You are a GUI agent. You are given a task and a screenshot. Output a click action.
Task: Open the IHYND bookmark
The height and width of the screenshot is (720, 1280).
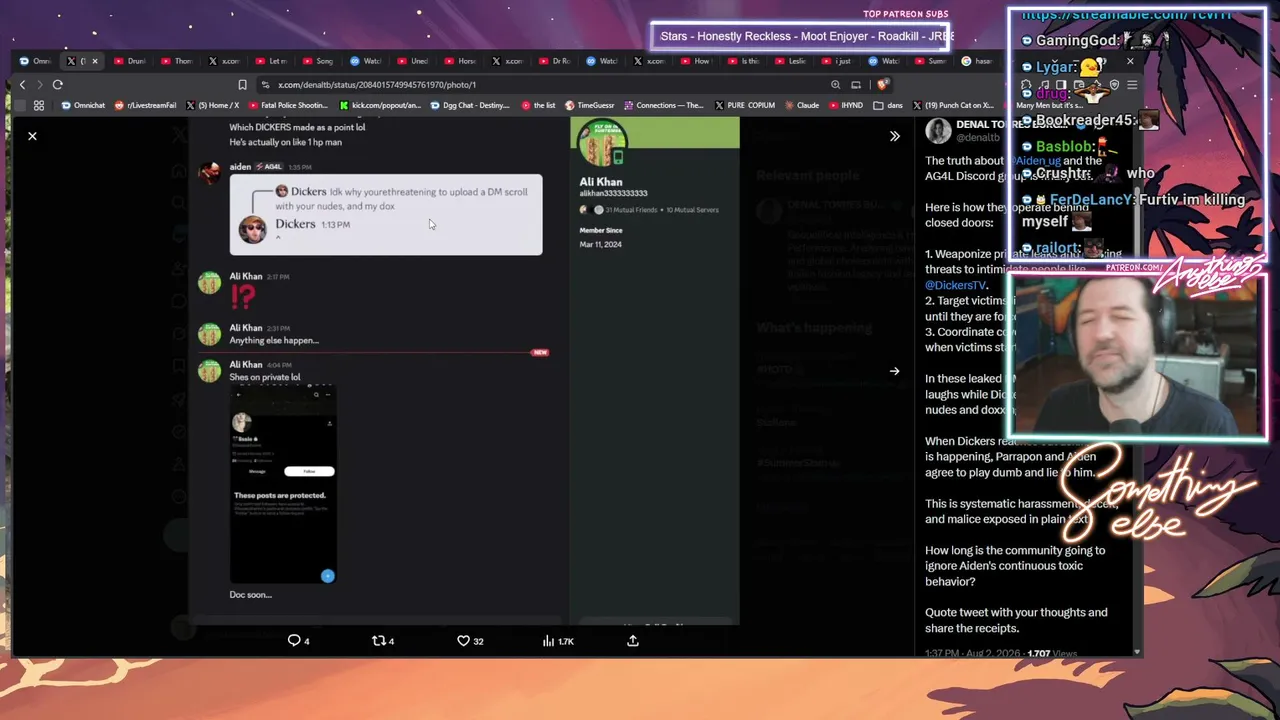point(846,105)
